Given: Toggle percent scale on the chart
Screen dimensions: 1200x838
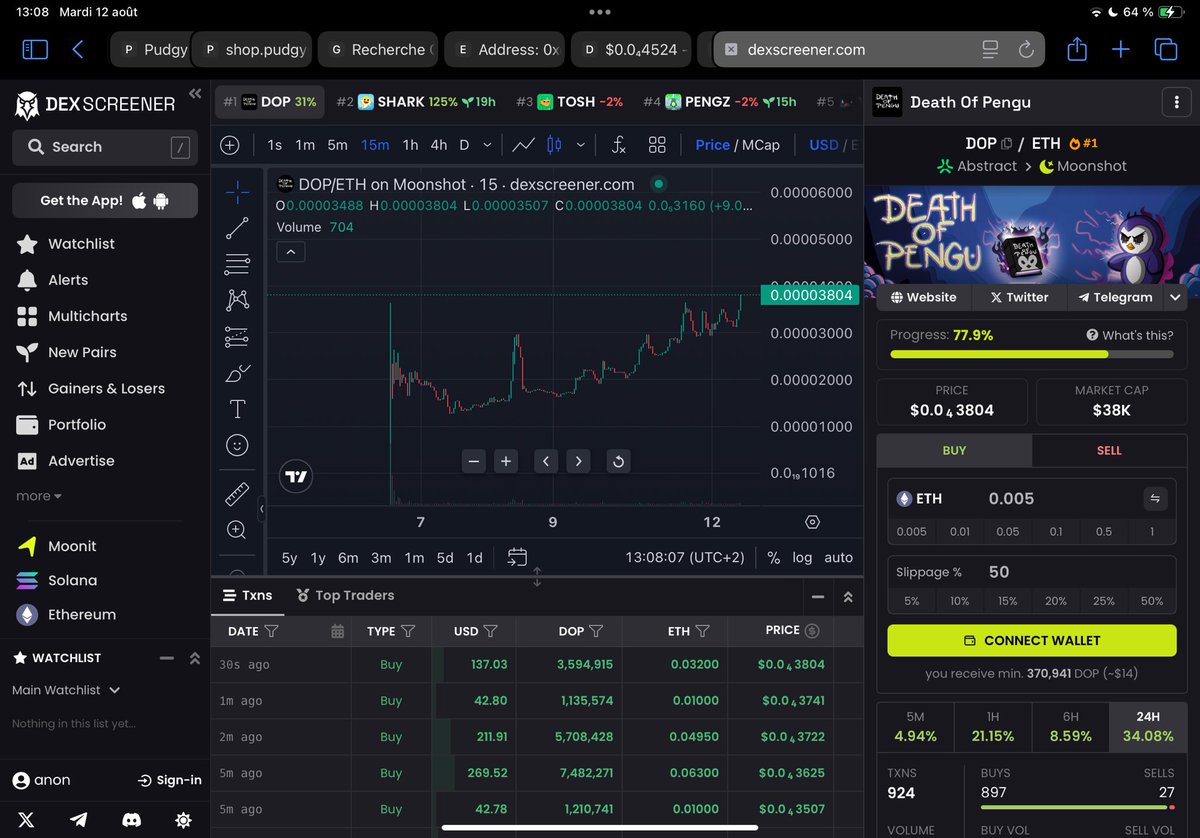Looking at the screenshot, I should (773, 557).
